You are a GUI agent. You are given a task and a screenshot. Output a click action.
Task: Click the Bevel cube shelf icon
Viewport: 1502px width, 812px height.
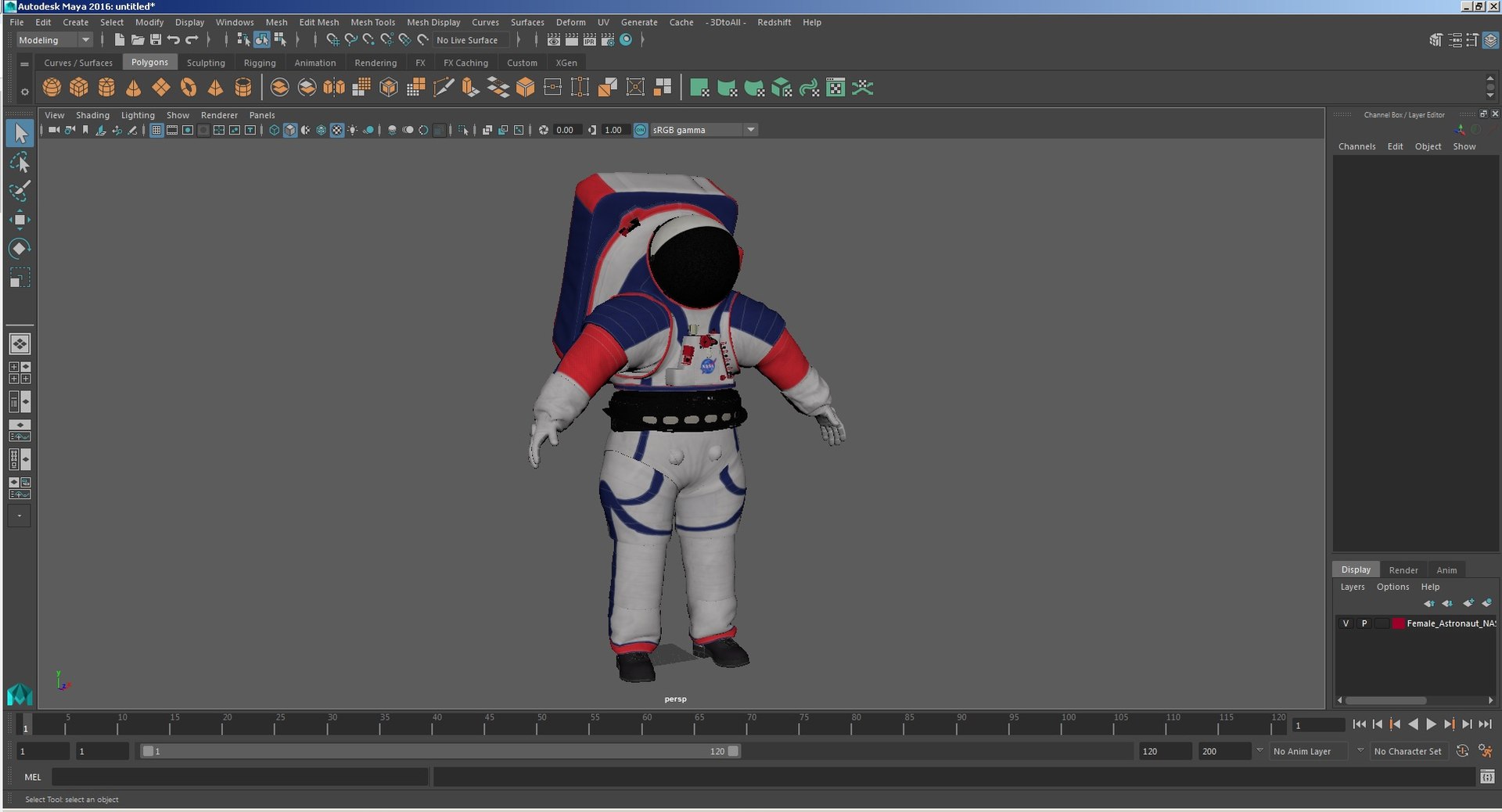pos(525,88)
